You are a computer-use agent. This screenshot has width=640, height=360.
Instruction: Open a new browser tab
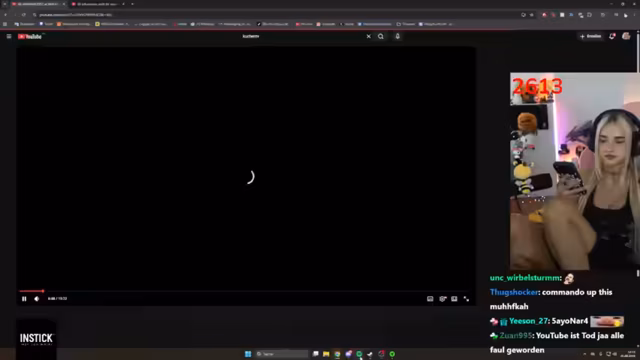pos(132,4)
